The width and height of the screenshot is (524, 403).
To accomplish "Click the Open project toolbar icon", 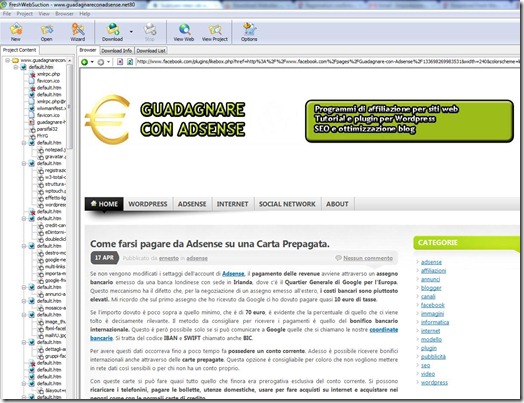I will [x=46, y=32].
